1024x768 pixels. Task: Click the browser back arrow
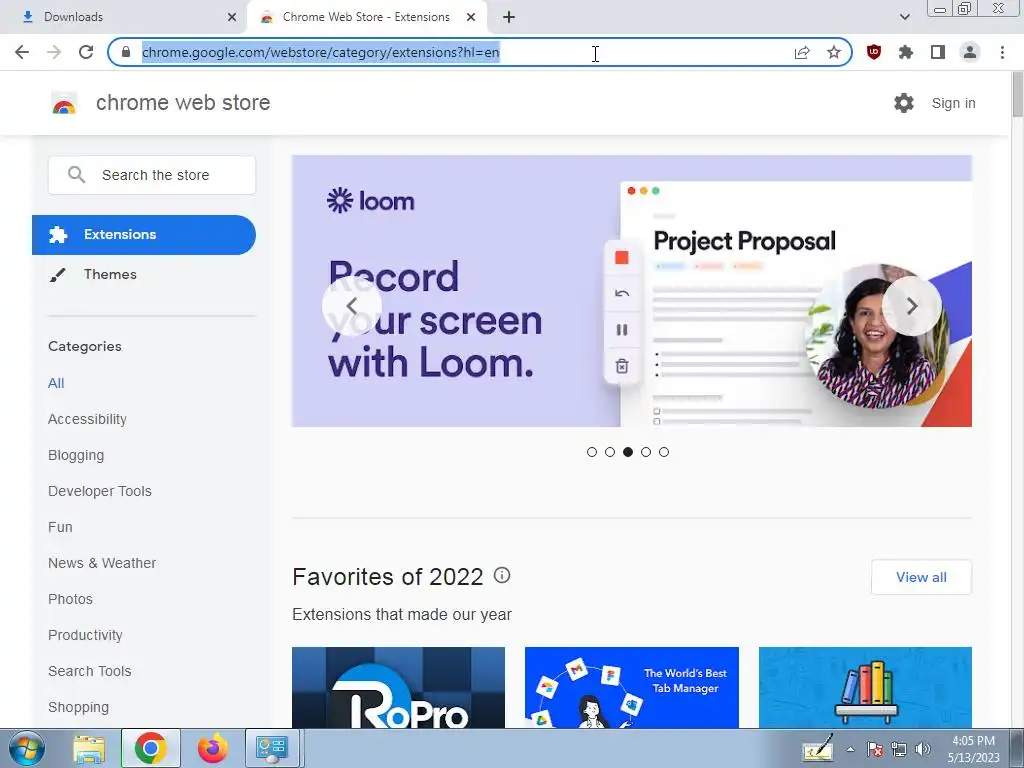pyautogui.click(x=22, y=52)
